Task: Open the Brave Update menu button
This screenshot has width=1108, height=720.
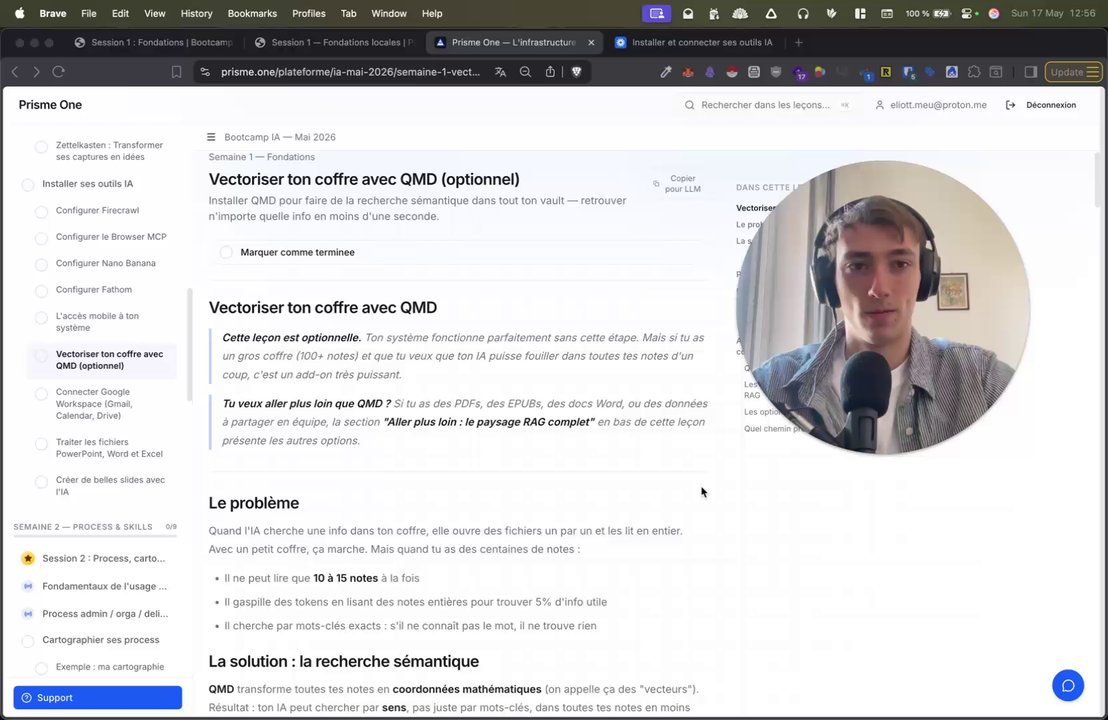Action: pyautogui.click(x=1073, y=72)
